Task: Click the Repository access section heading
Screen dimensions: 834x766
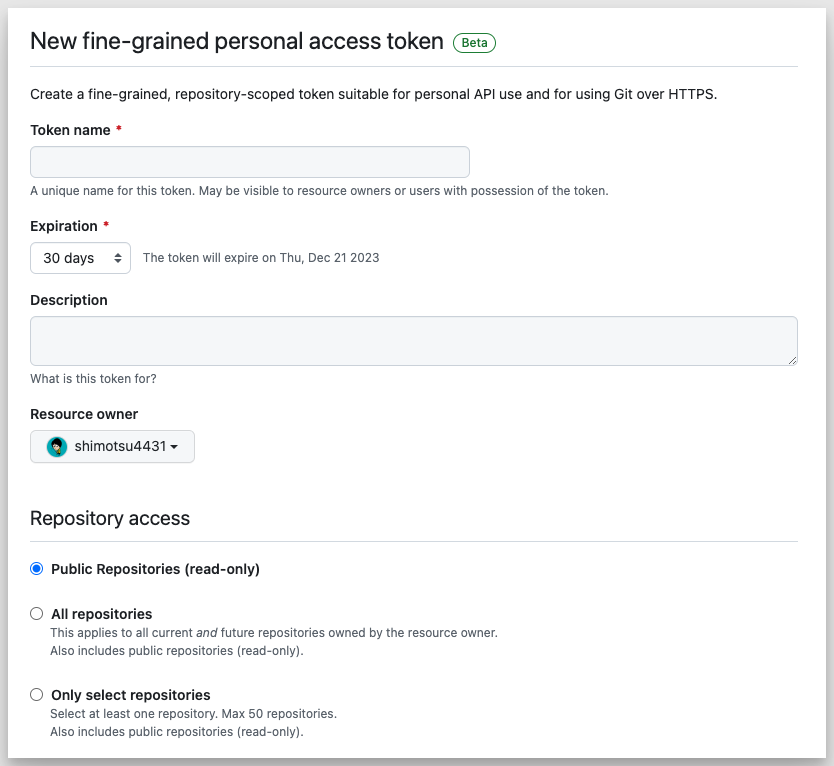Action: click(x=110, y=518)
